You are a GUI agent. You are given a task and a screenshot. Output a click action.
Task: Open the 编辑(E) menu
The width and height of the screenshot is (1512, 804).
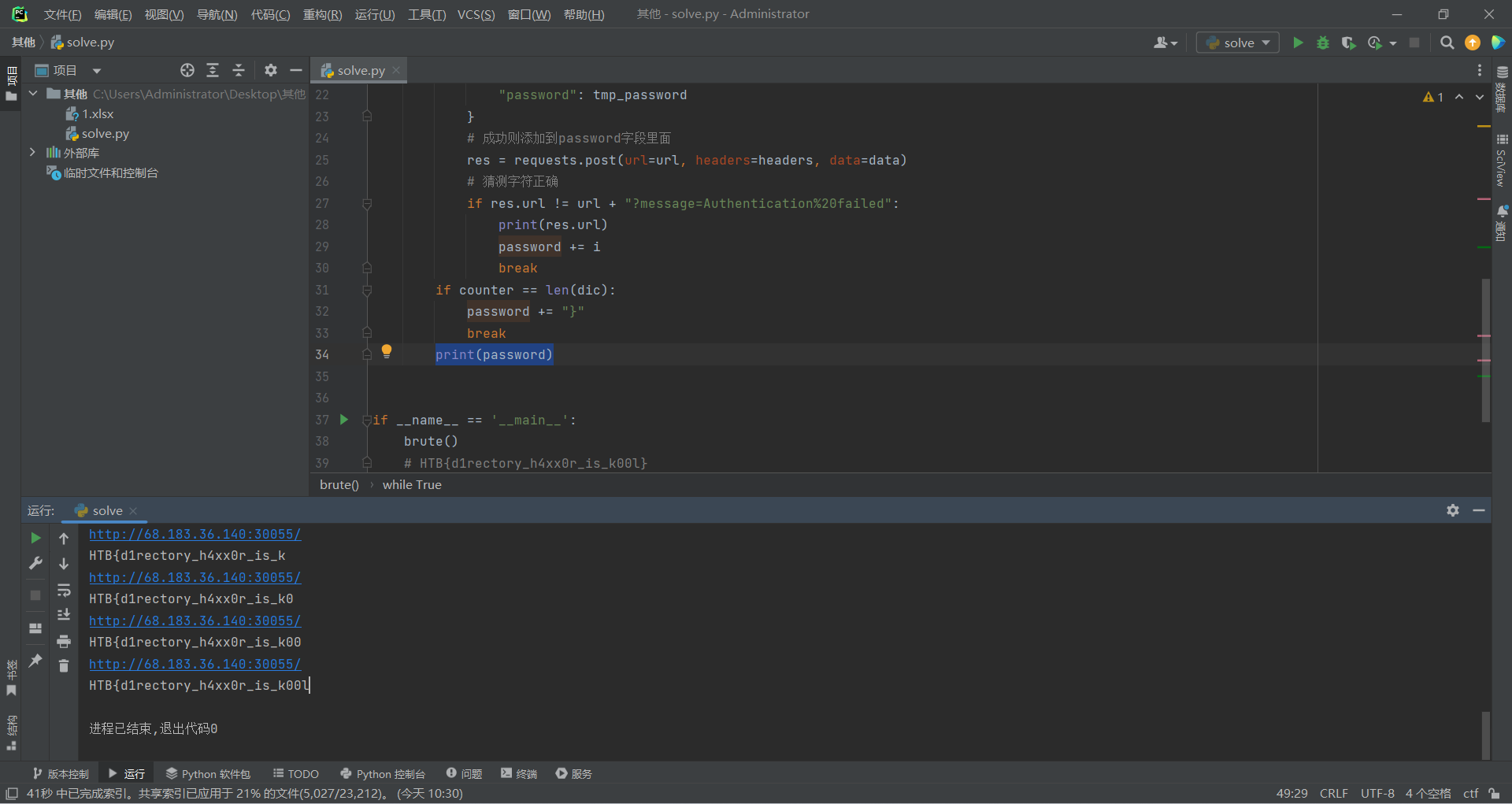pos(113,14)
